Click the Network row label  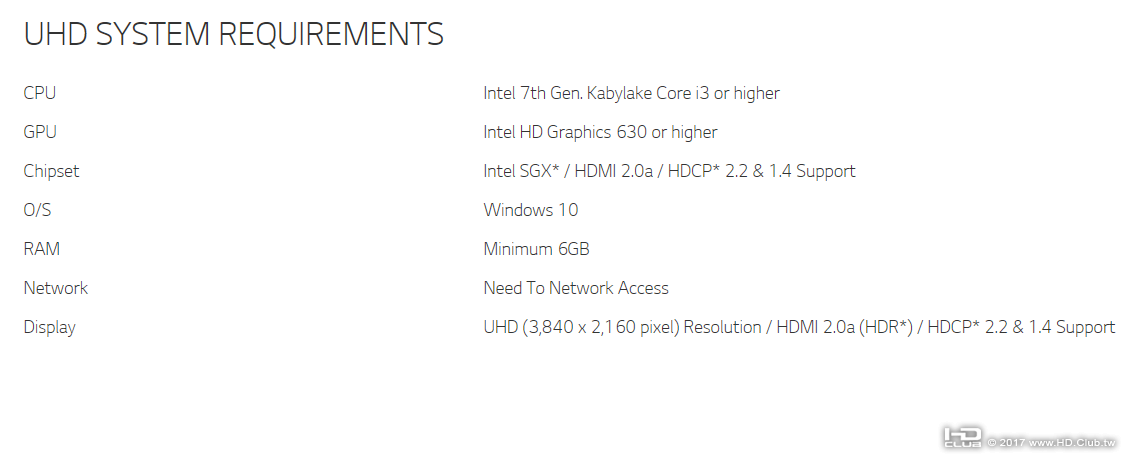(x=56, y=288)
